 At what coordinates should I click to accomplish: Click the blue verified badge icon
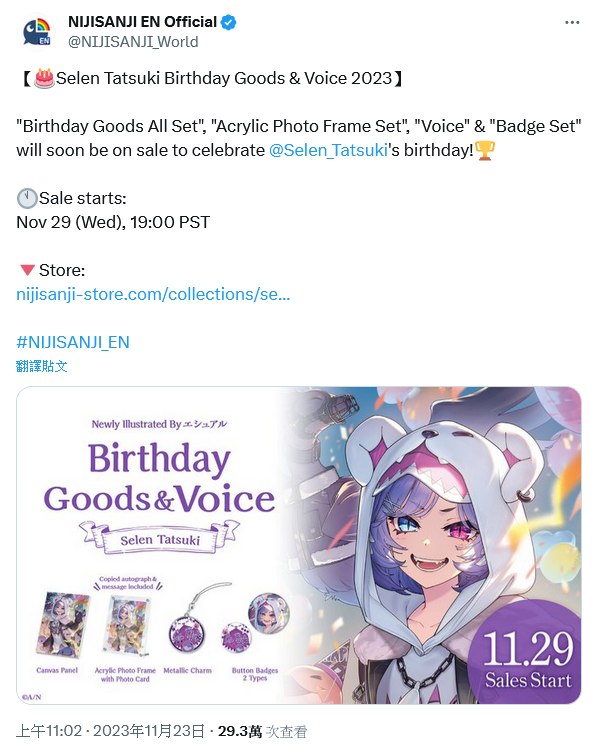click(229, 22)
